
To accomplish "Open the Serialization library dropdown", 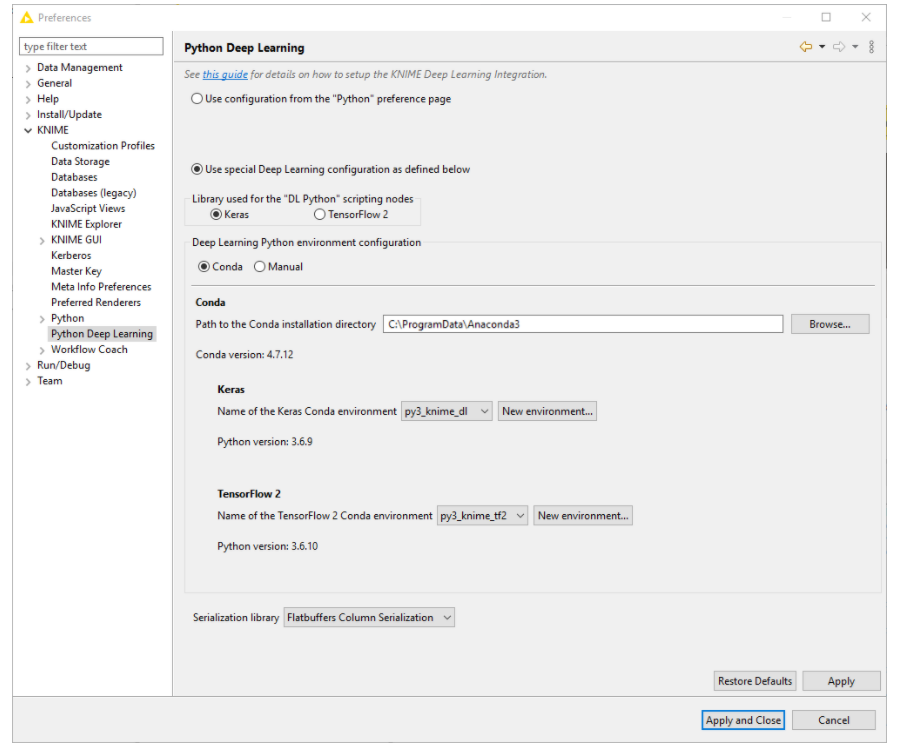I will [369, 618].
